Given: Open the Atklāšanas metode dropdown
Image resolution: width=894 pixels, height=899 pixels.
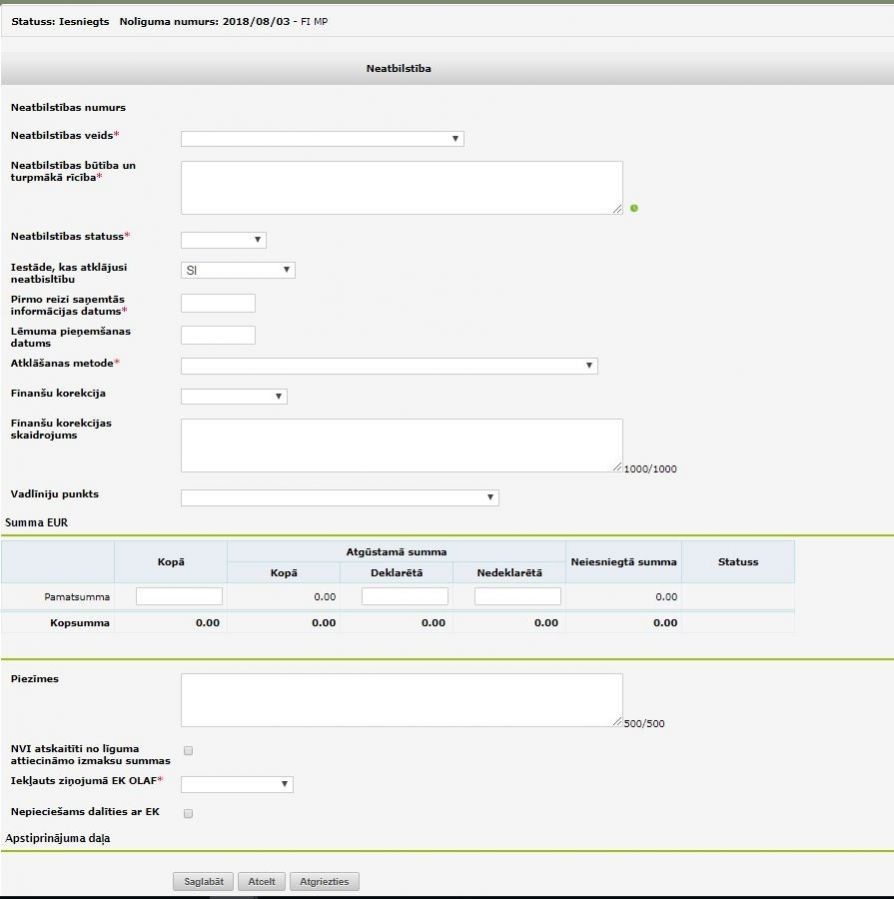Looking at the screenshot, I should coord(389,366).
